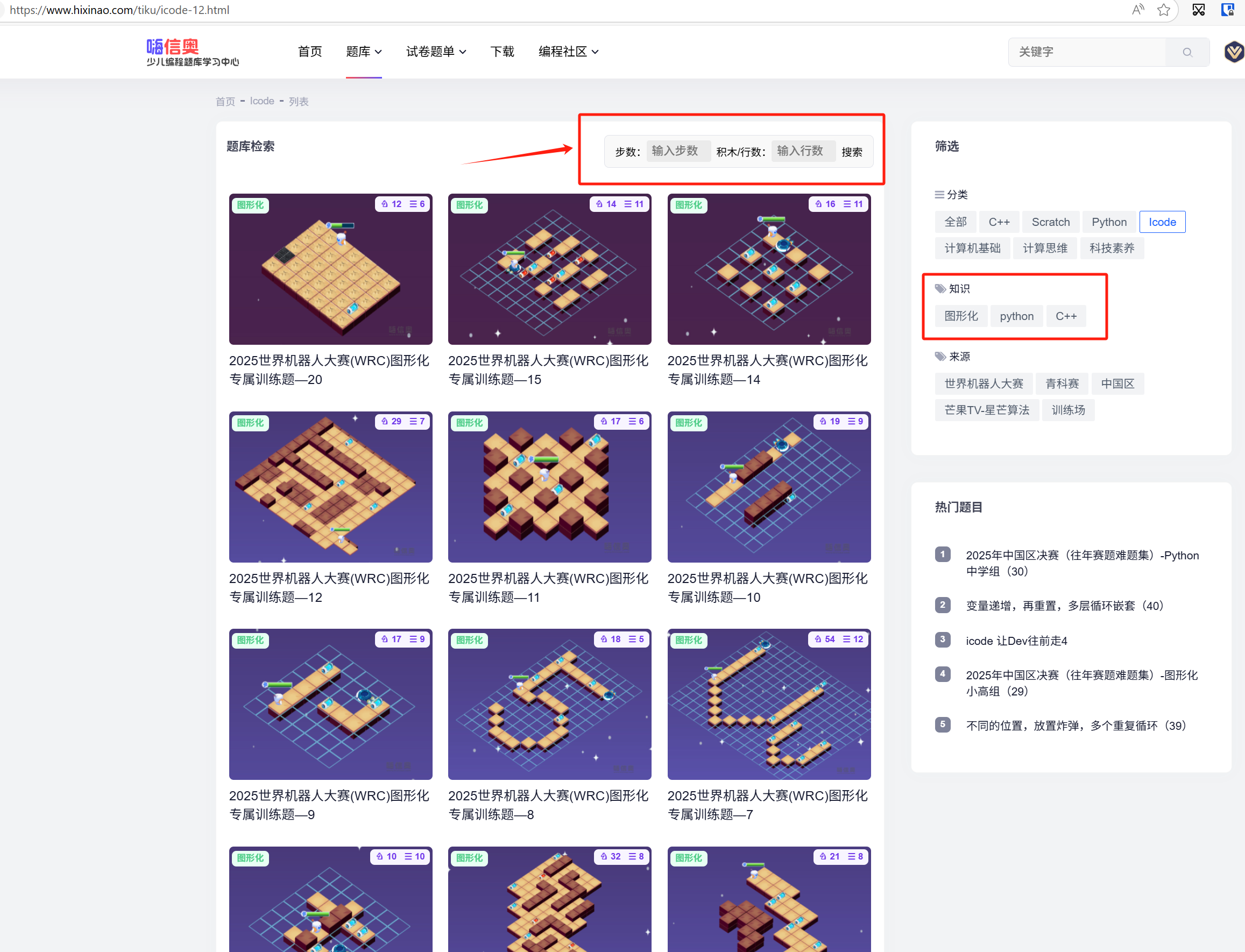Select the Icode category filter
Screen dimensions: 1245x952
(x=1162, y=222)
